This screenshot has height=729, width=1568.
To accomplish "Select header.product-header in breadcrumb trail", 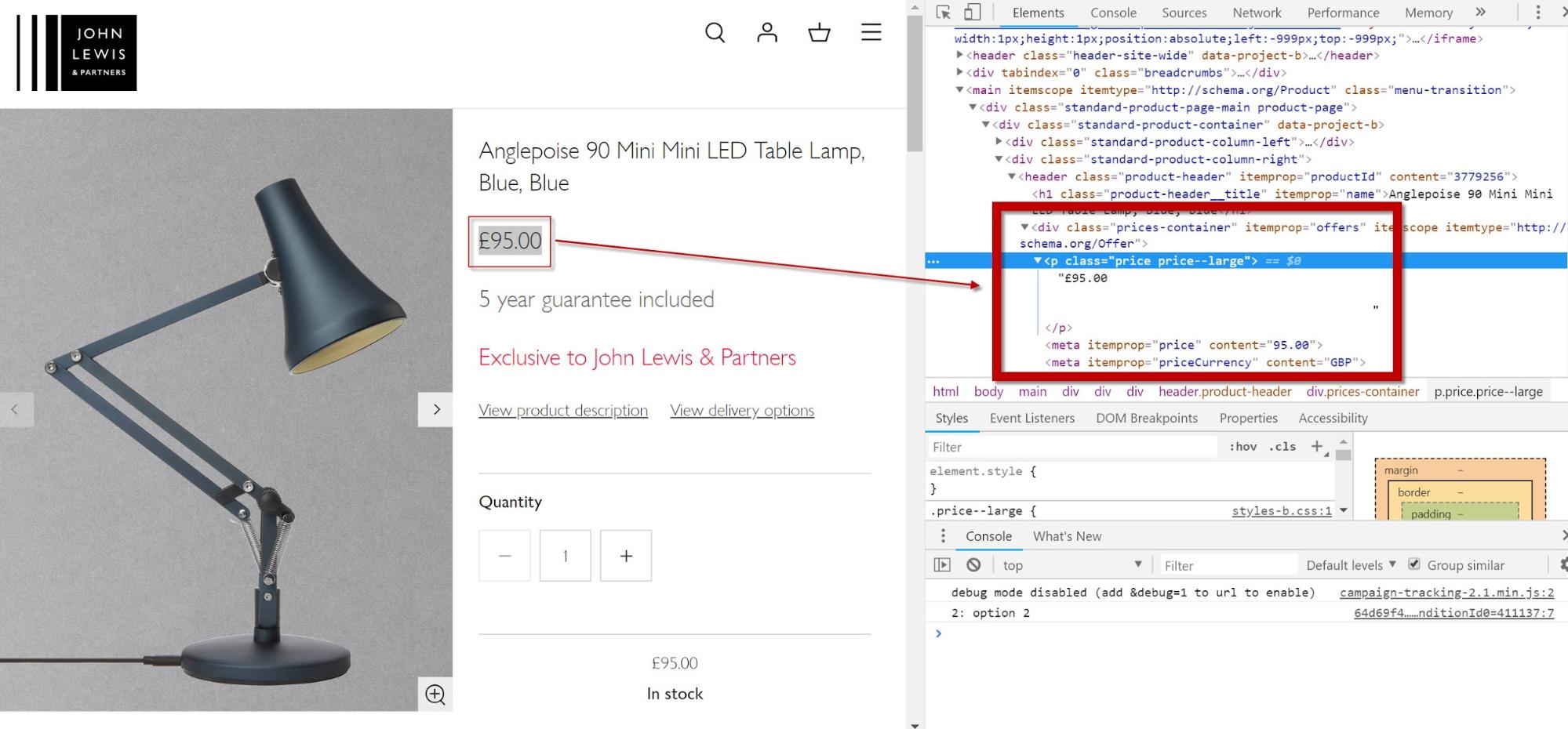I will [1224, 391].
